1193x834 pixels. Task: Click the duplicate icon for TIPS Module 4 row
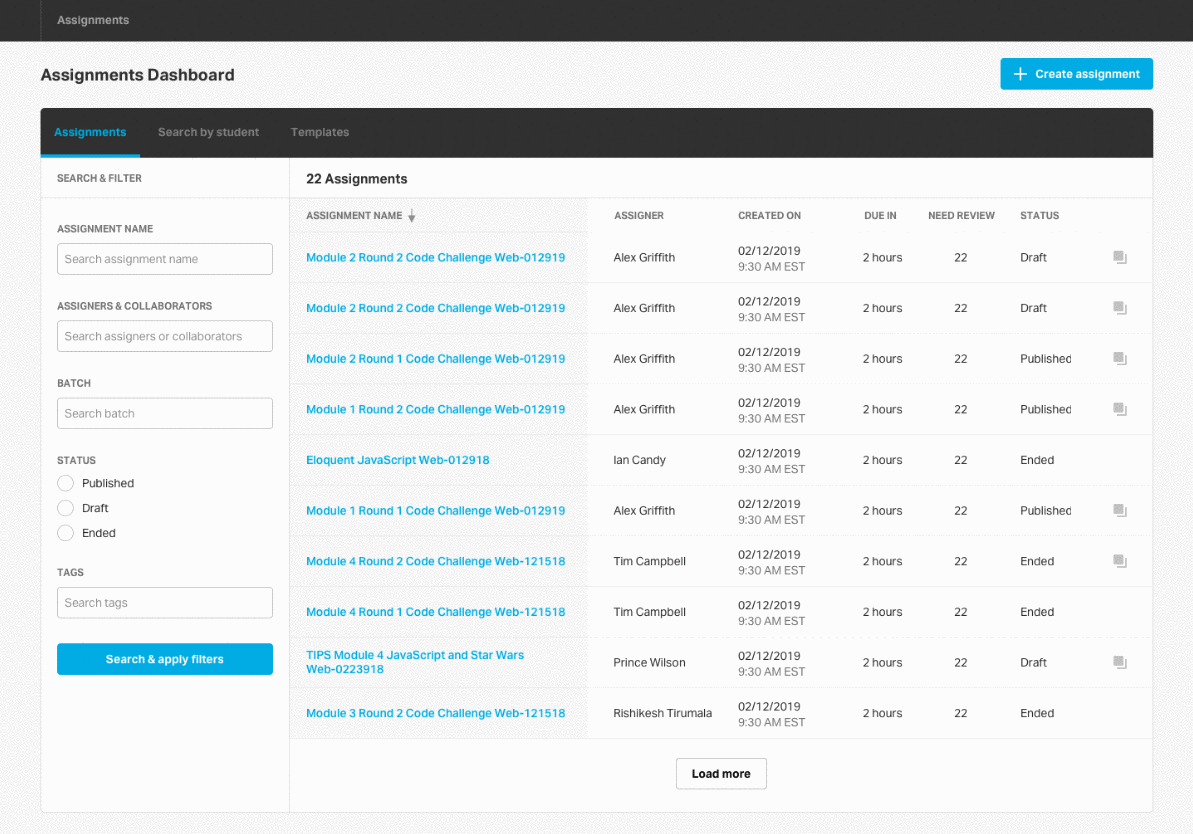click(x=1120, y=663)
